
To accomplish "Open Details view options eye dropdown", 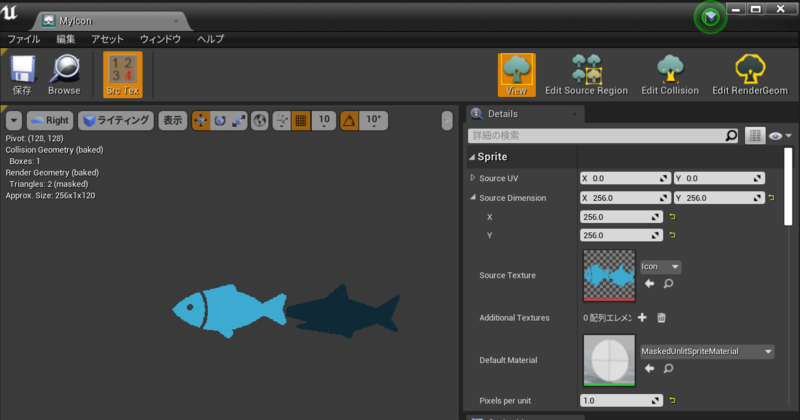I will [x=780, y=136].
